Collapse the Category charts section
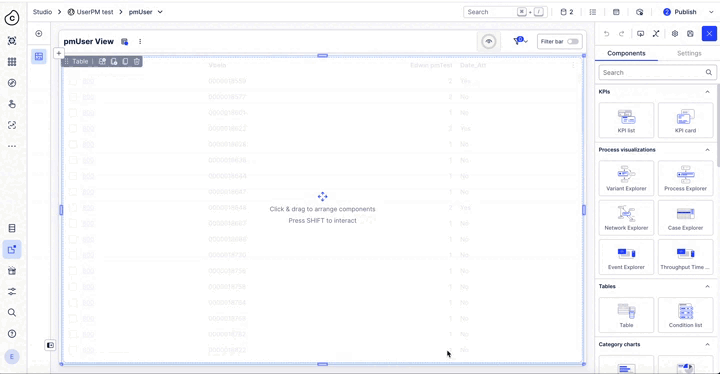 point(707,344)
